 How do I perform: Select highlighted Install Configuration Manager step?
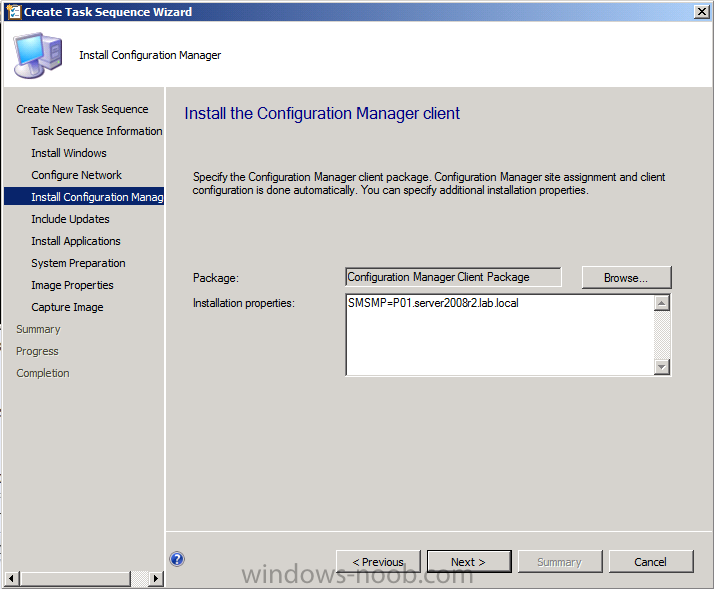click(x=84, y=197)
